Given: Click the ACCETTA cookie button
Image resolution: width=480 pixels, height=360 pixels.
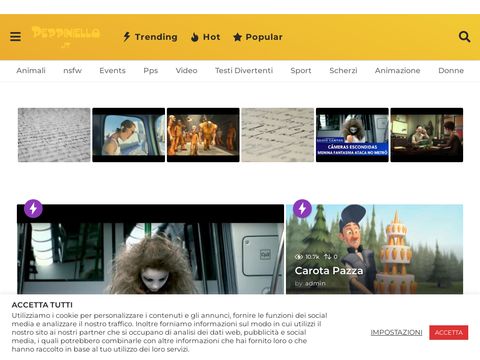Looking at the screenshot, I should point(449,332).
